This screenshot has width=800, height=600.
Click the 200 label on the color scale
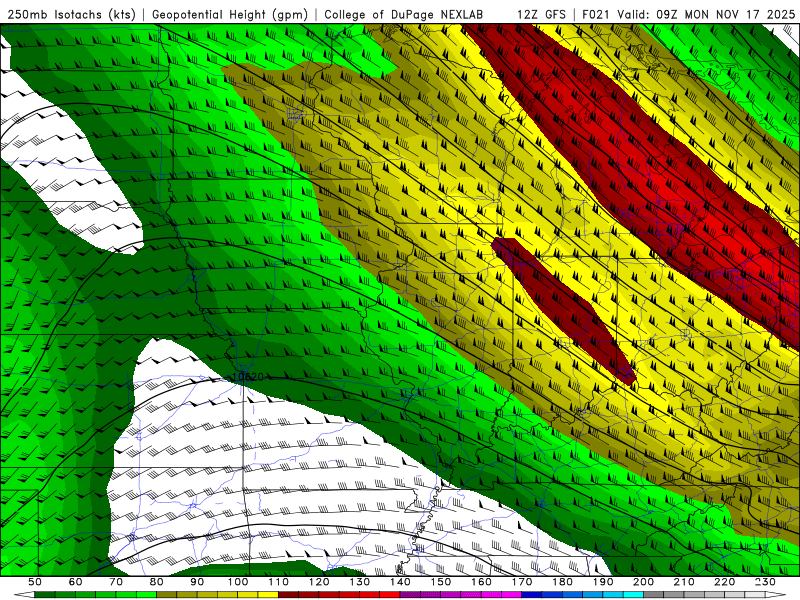(643, 582)
